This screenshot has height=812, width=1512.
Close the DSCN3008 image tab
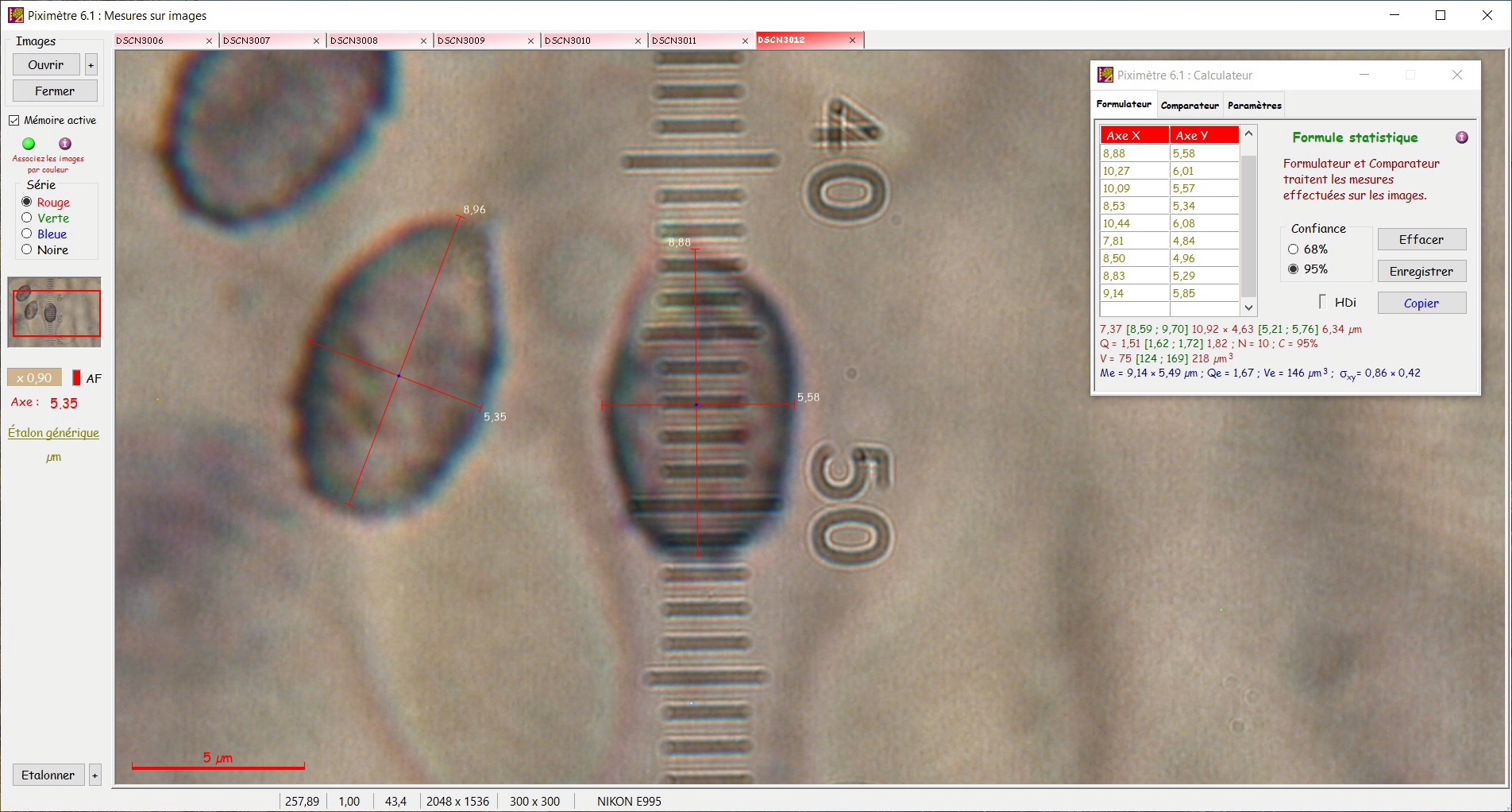point(423,41)
